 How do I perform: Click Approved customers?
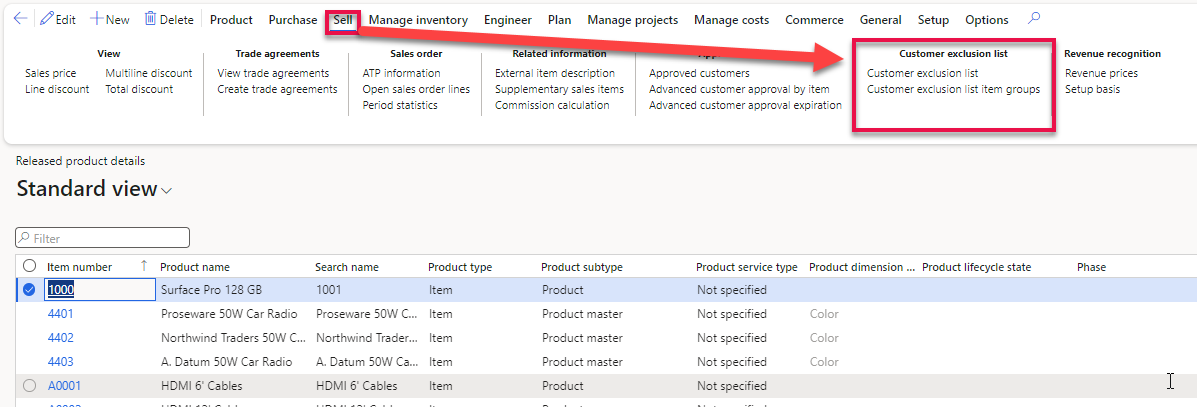point(699,73)
